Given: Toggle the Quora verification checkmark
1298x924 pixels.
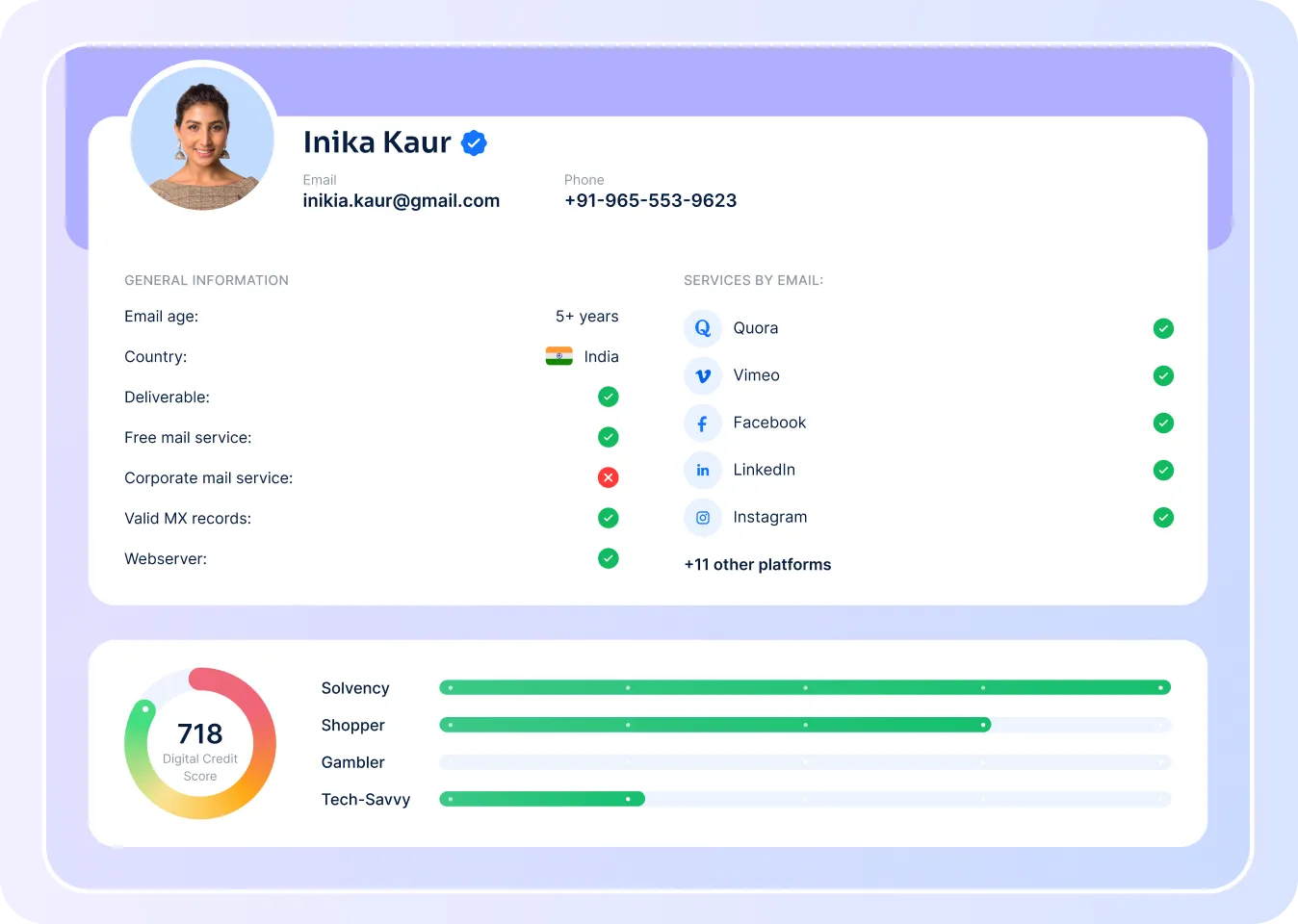Looking at the screenshot, I should tap(1163, 328).
